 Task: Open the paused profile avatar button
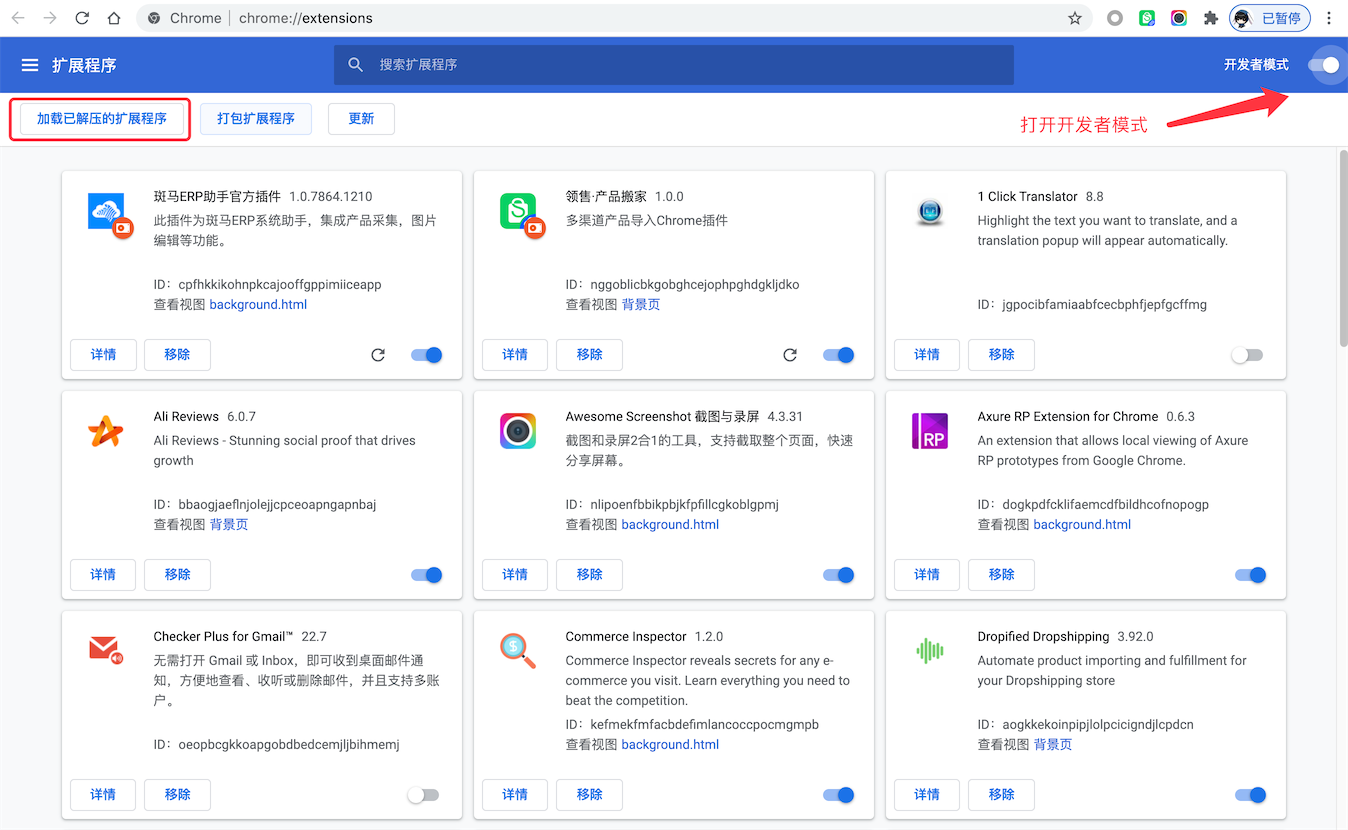click(1269, 18)
